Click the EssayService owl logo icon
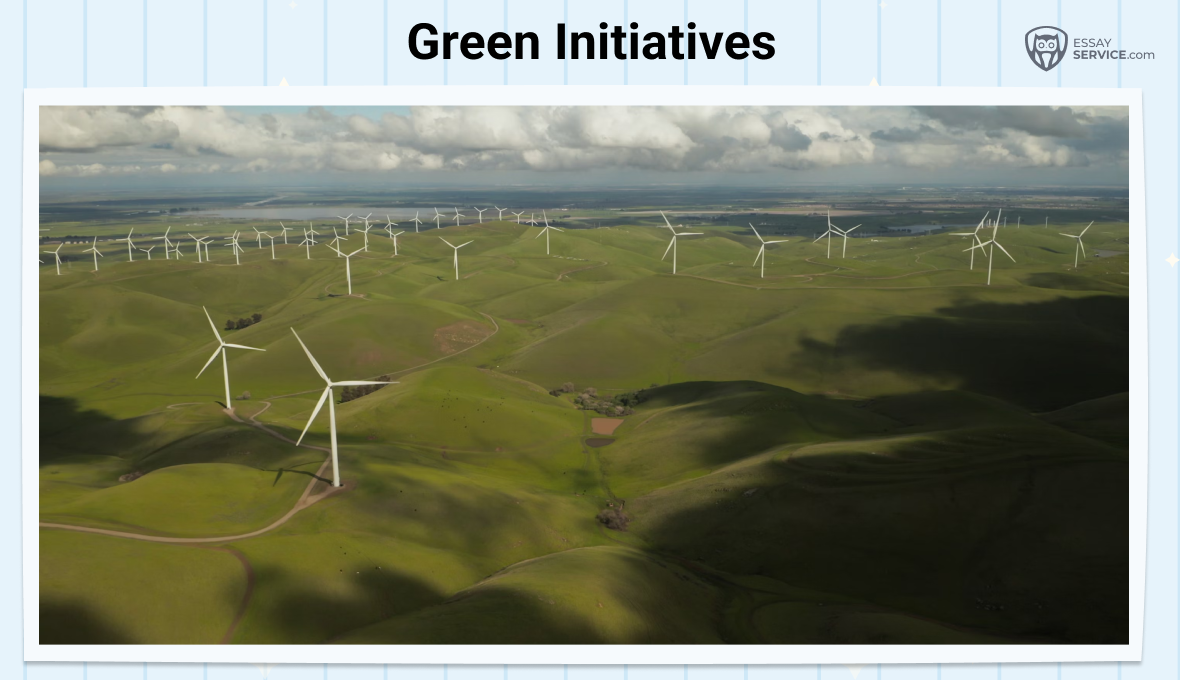The height and width of the screenshot is (680, 1180). (1045, 45)
